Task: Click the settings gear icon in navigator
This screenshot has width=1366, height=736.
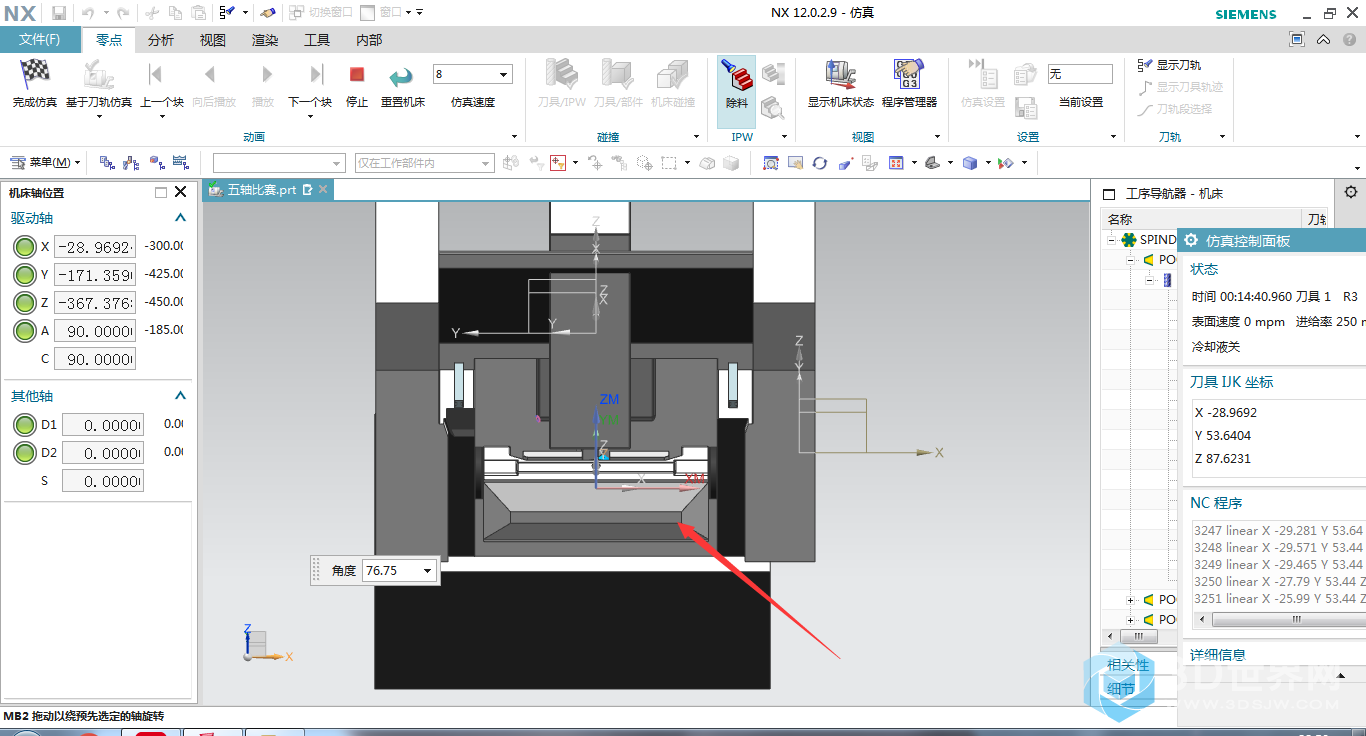Action: [x=1350, y=192]
